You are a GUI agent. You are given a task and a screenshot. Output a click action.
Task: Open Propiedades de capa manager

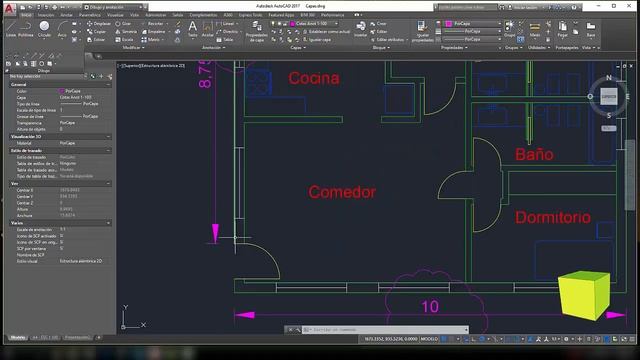coord(257,31)
